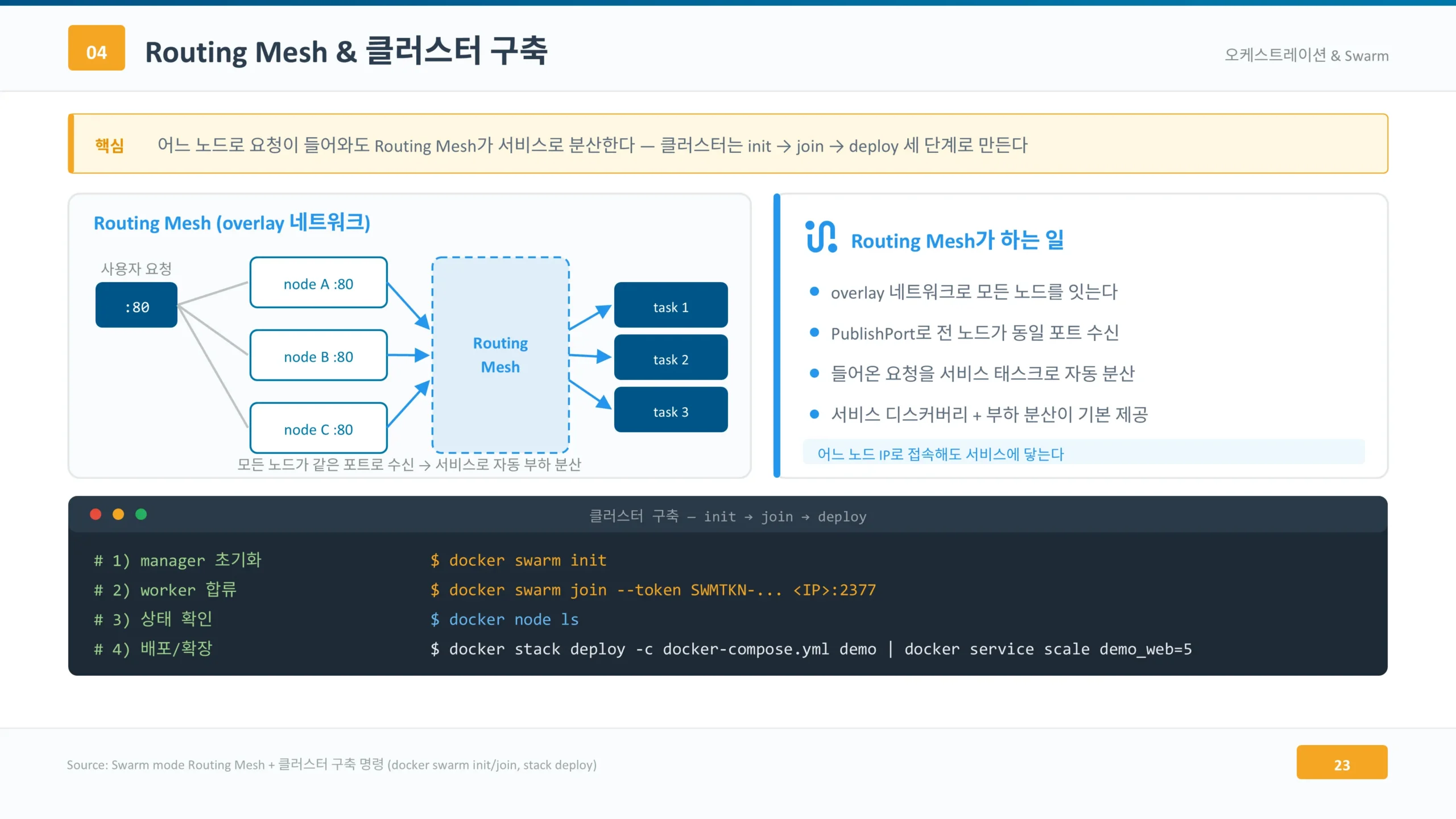Image resolution: width=1456 pixels, height=819 pixels.
Task: Select the task 3 box
Action: click(671, 409)
